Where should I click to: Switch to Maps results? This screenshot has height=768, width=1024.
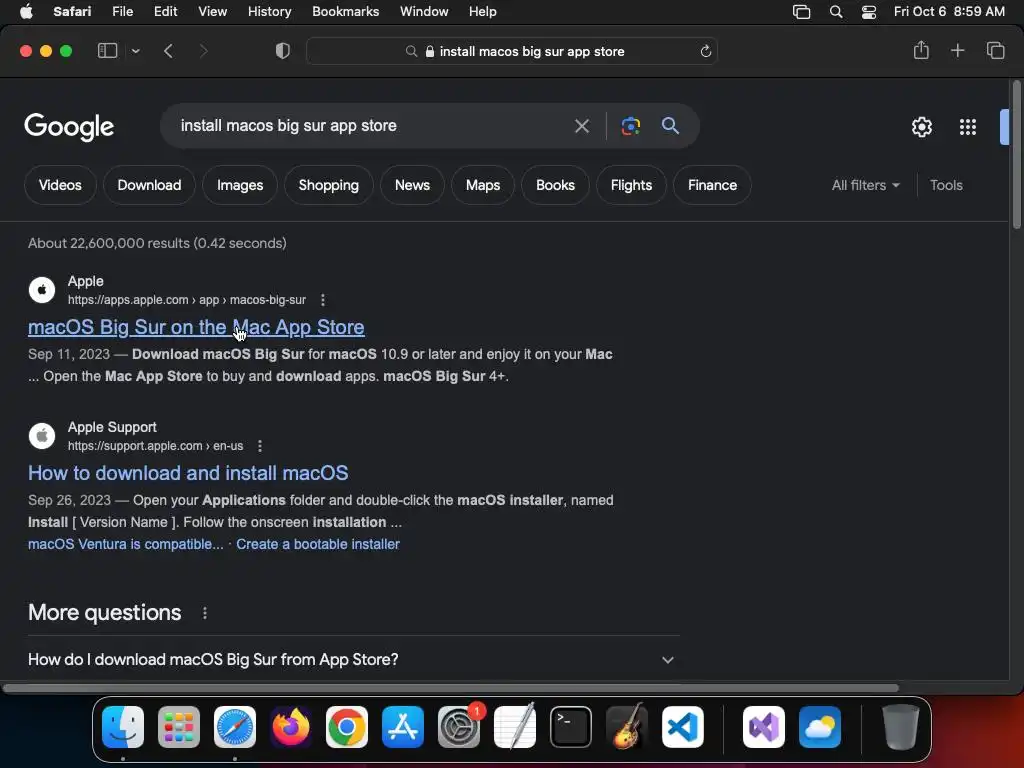tap(483, 185)
